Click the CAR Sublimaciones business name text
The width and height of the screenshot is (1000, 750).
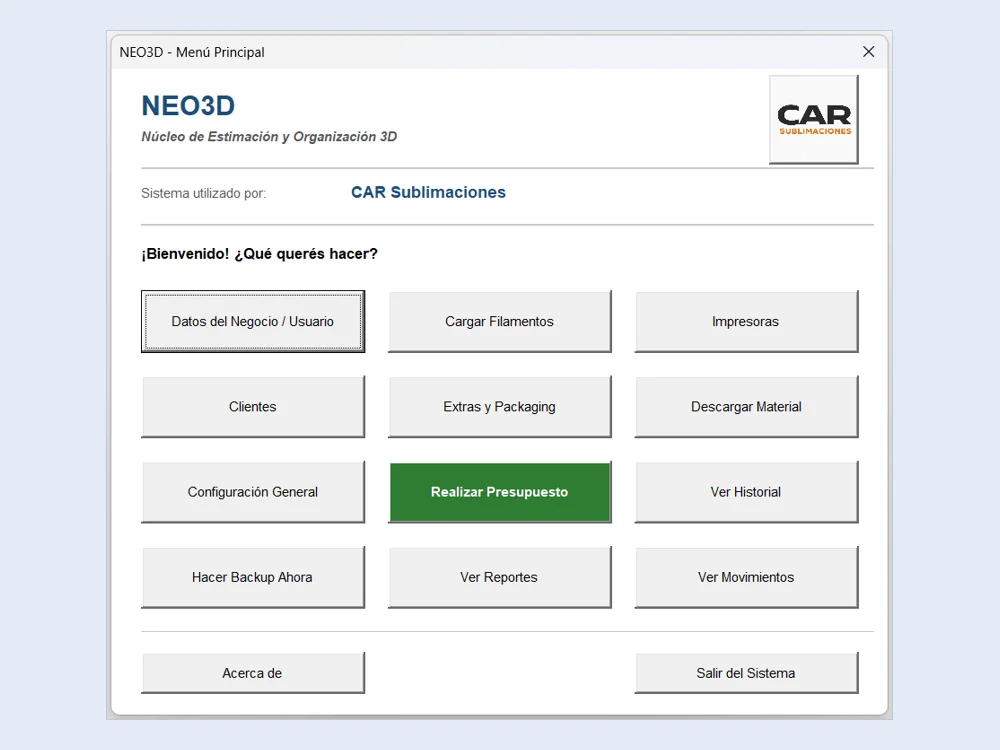[429, 192]
